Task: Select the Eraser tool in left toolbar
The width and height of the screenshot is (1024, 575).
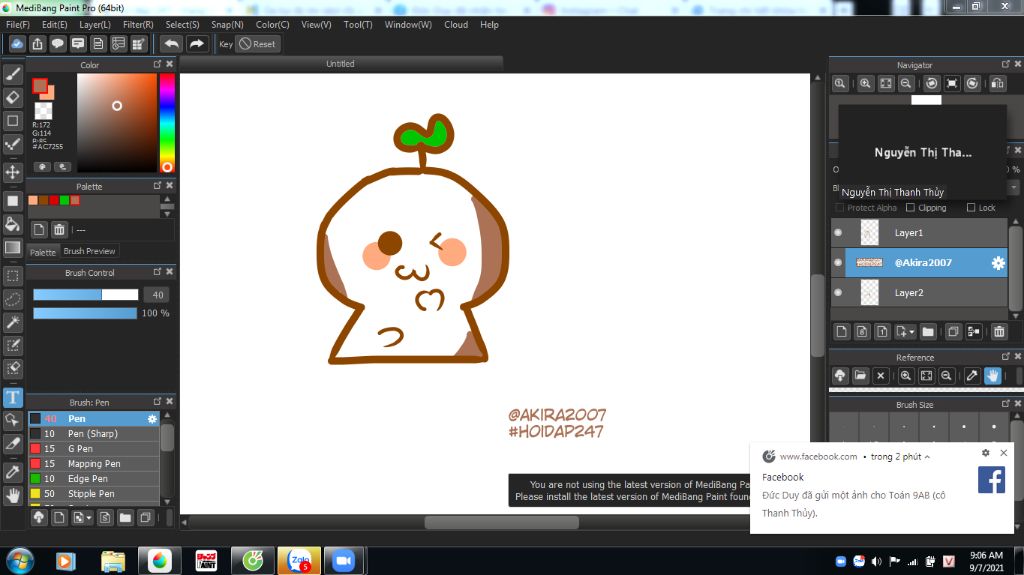Action: [13, 97]
